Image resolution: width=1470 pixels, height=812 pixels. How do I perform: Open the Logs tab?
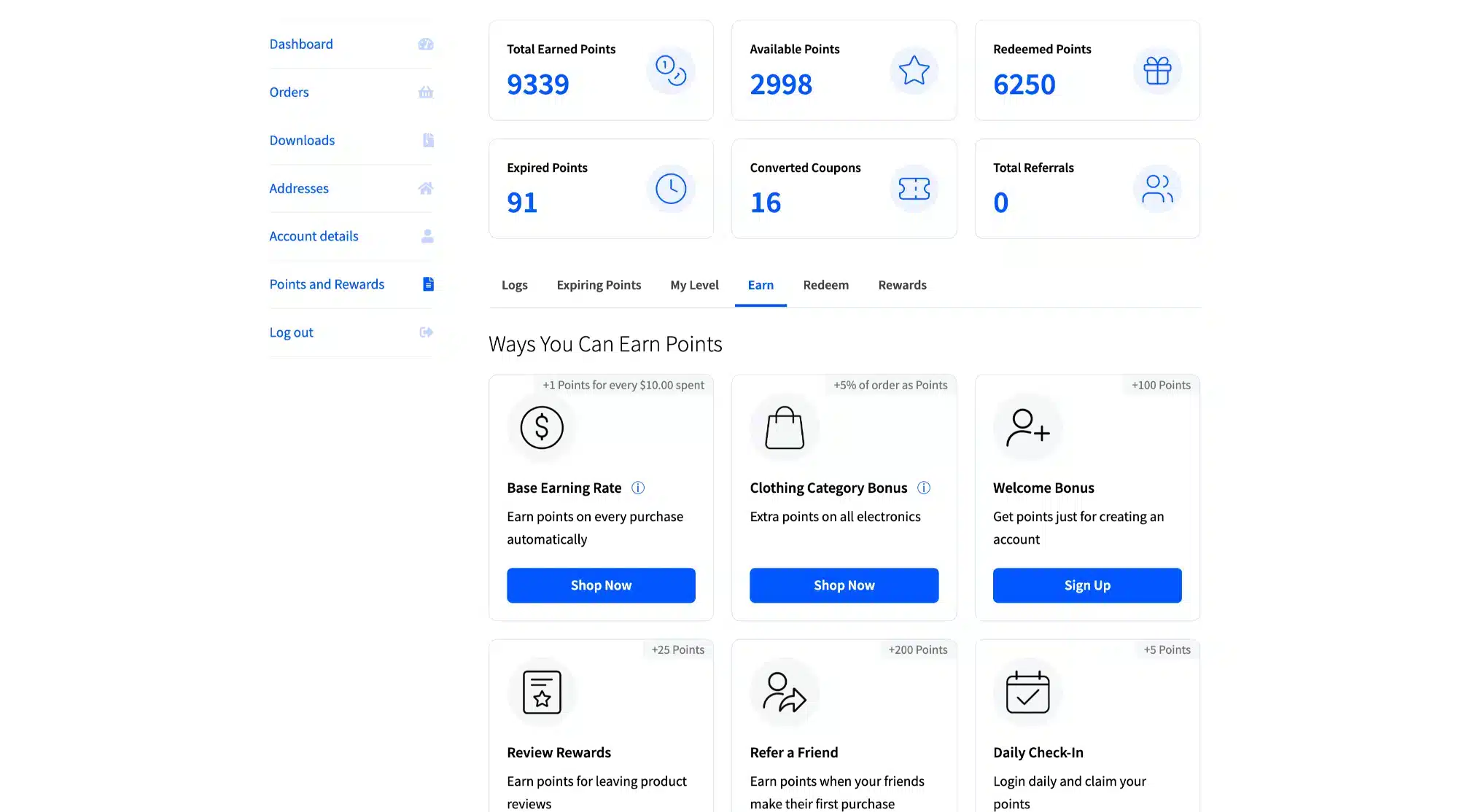click(x=515, y=285)
